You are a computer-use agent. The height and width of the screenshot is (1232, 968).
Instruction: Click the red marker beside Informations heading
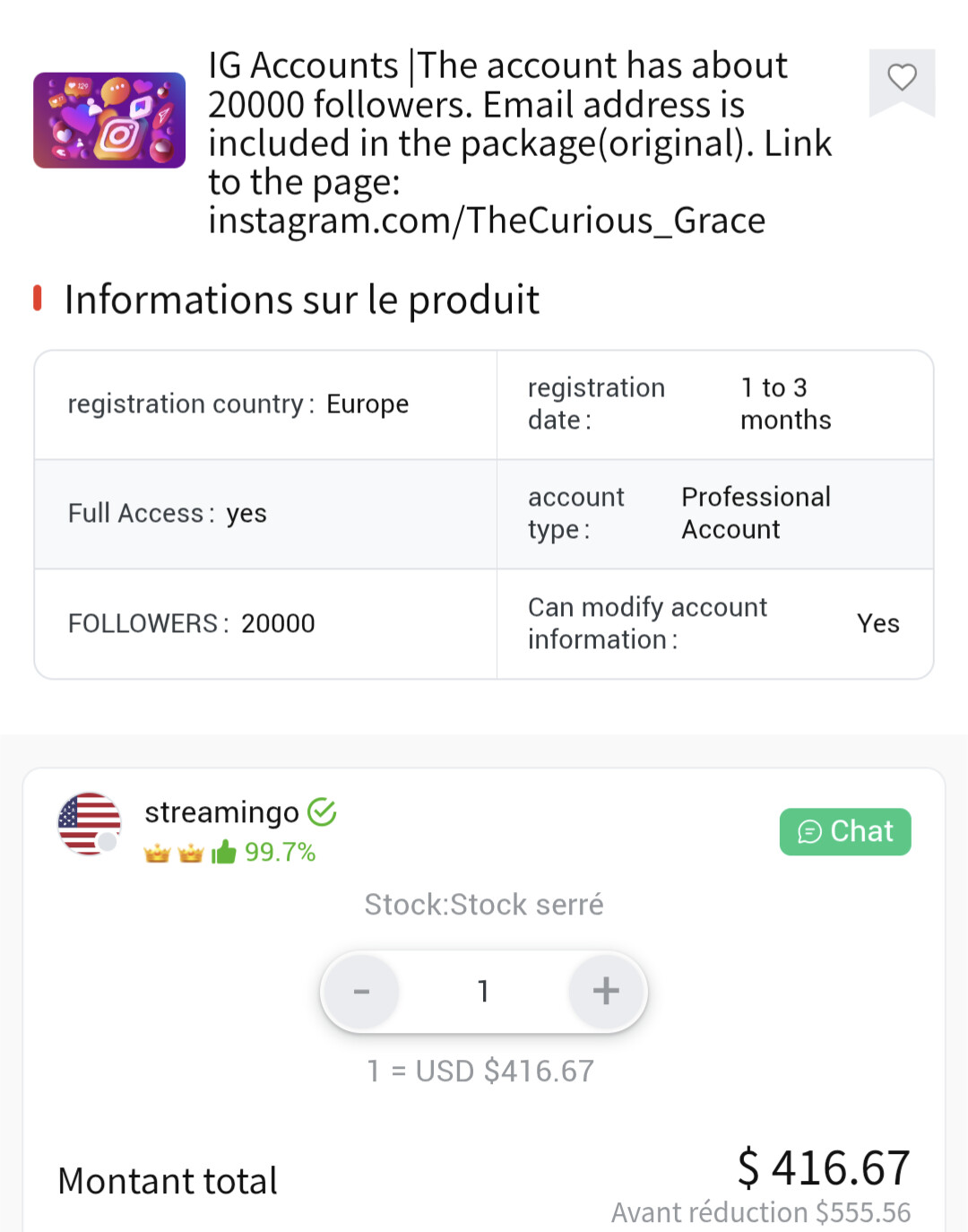[x=38, y=299]
